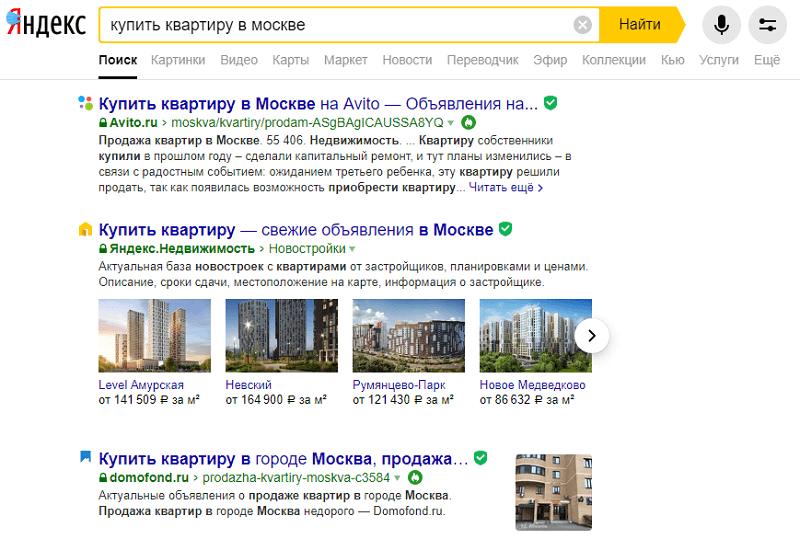Start voice search with the microphone icon

pyautogui.click(x=721, y=24)
